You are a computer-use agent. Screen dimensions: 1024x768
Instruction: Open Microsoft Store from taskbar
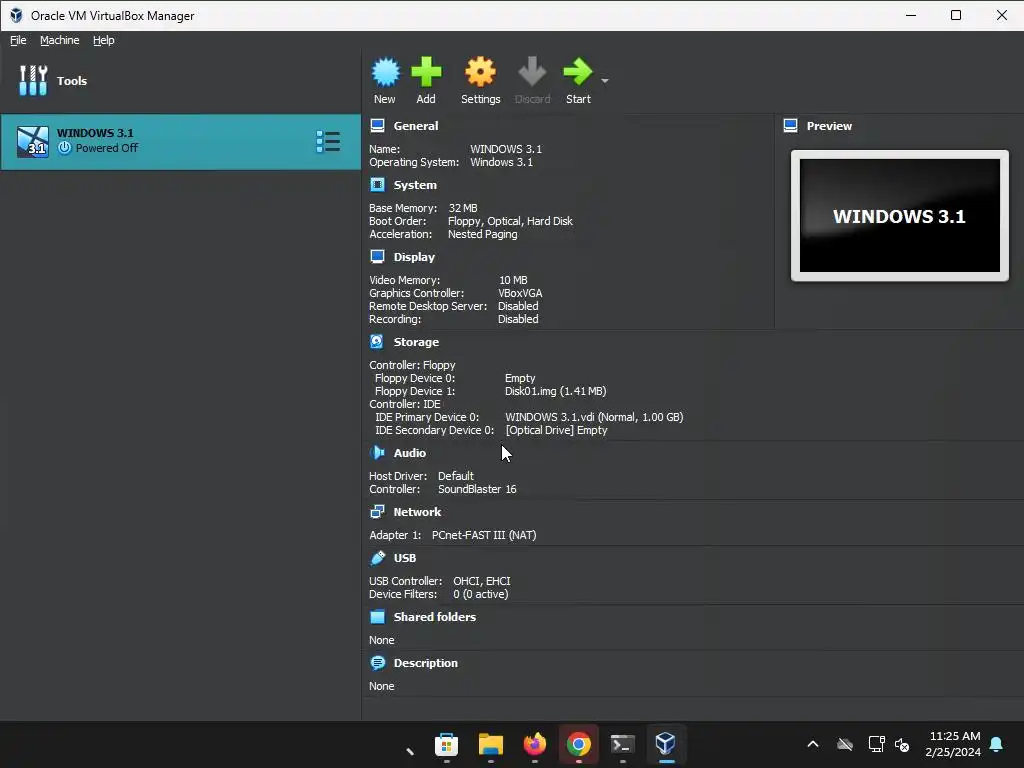(x=447, y=744)
